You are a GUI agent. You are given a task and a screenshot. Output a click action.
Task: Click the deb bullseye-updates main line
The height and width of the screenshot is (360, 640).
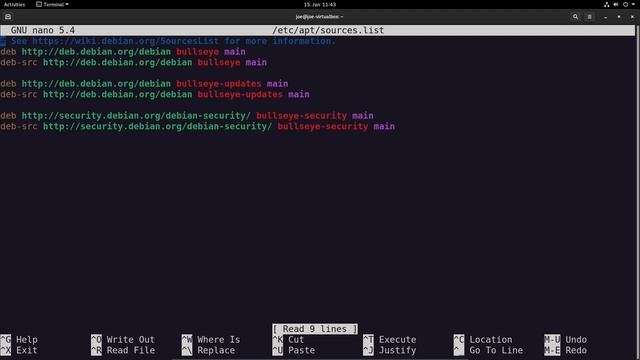(x=144, y=84)
